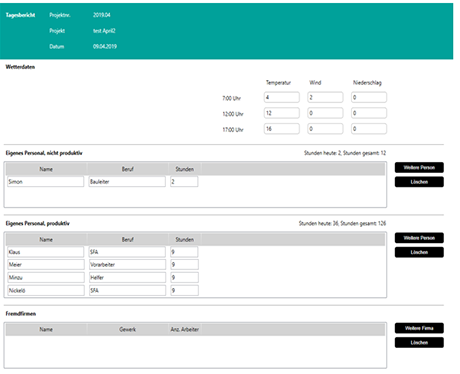This screenshot has height=374, width=460.
Task: Select the name field containing Simon
Action: point(45,182)
